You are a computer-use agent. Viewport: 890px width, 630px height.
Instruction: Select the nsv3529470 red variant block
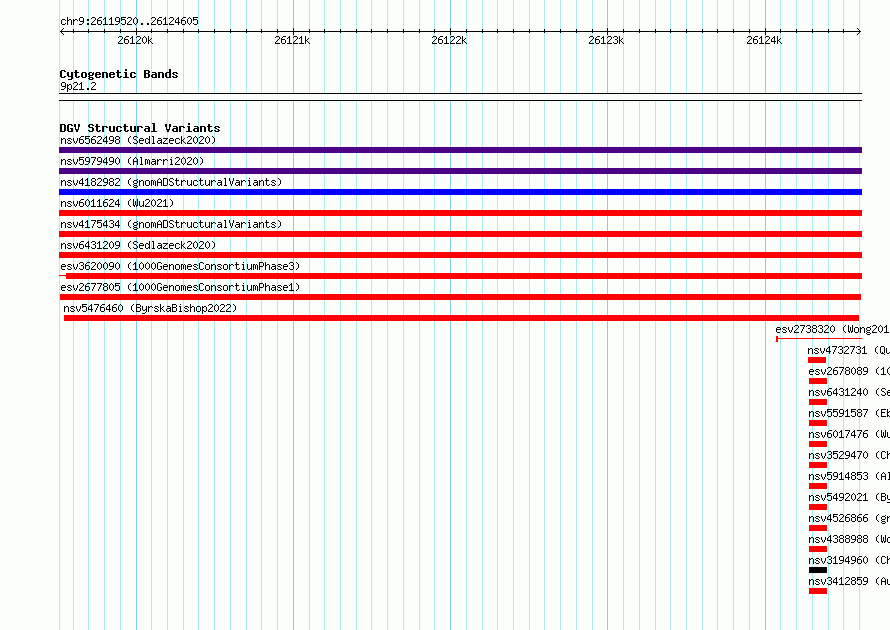coord(818,465)
